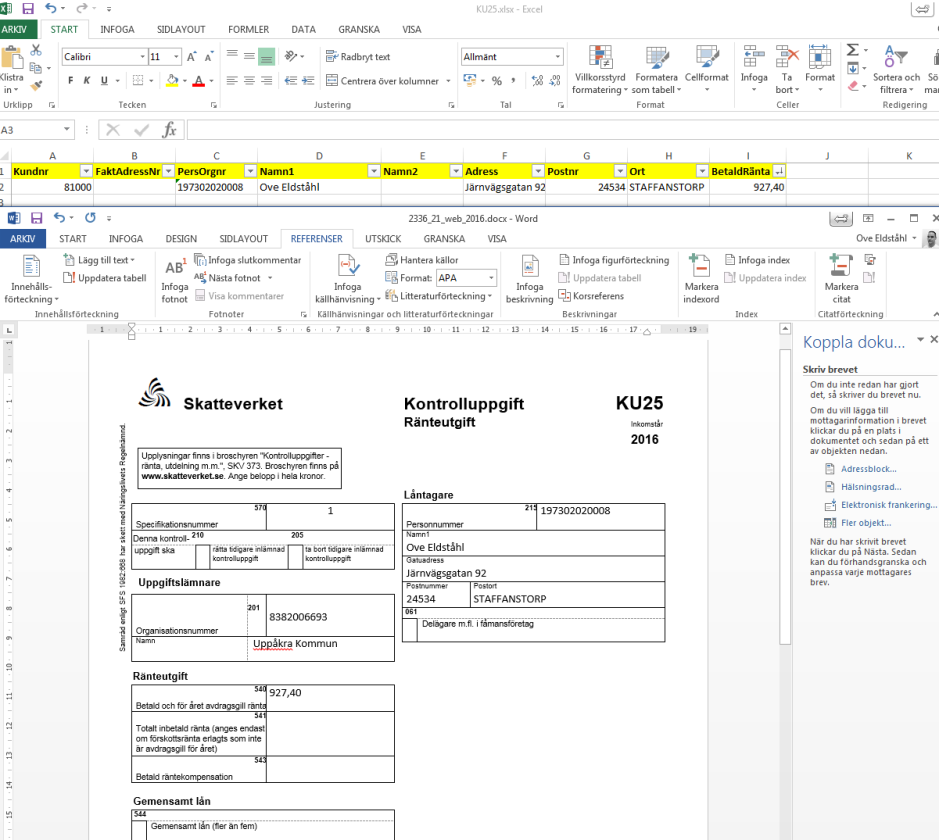This screenshot has height=840, width=939.
Task: Open Kundnr column filter dropdown
Action: (x=86, y=172)
